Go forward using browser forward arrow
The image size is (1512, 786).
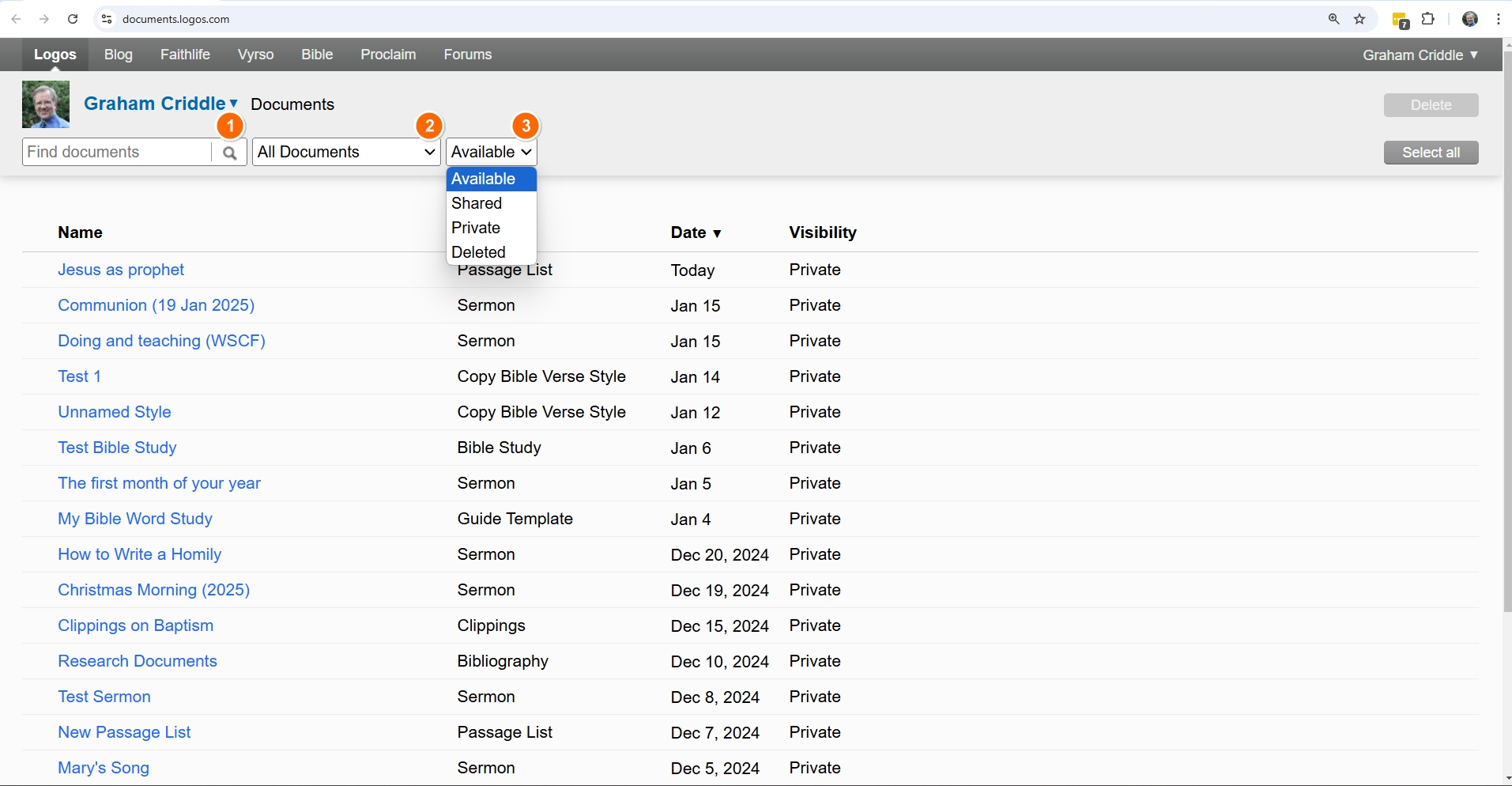(44, 19)
